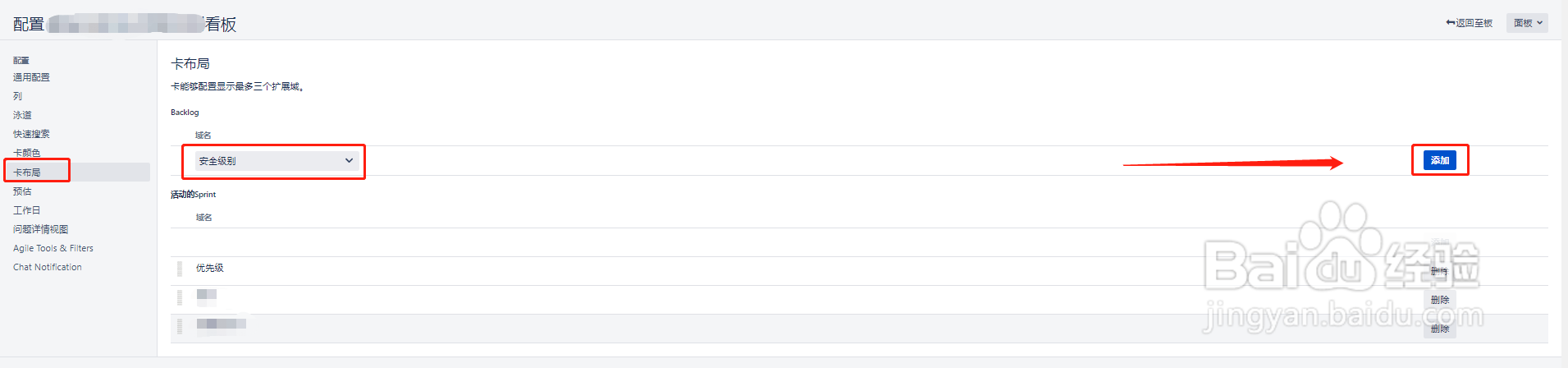The height and width of the screenshot is (368, 1568).
Task: Open the 安全级别 field dropdown
Action: pyautogui.click(x=277, y=161)
